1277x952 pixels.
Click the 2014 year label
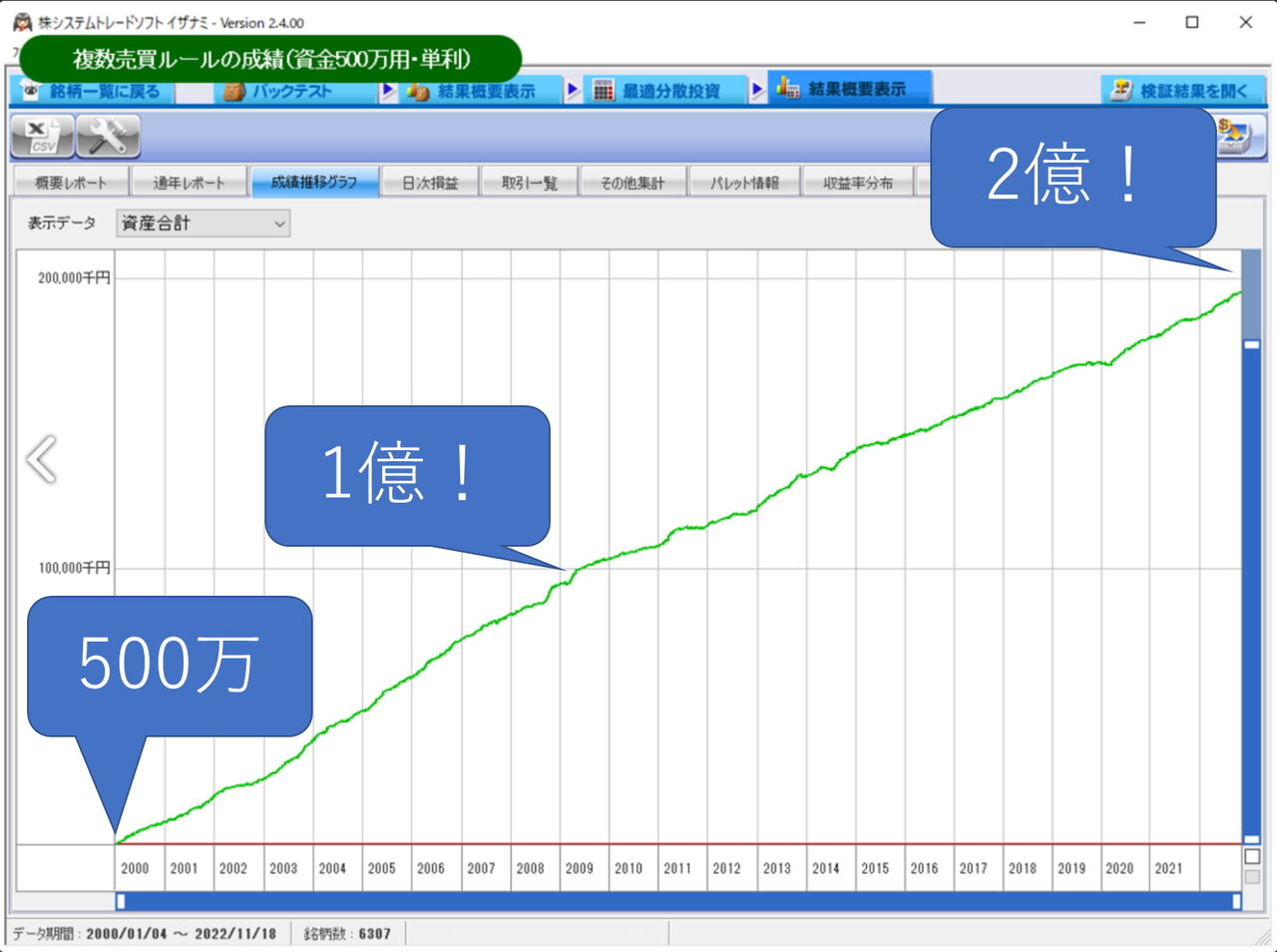(825, 868)
